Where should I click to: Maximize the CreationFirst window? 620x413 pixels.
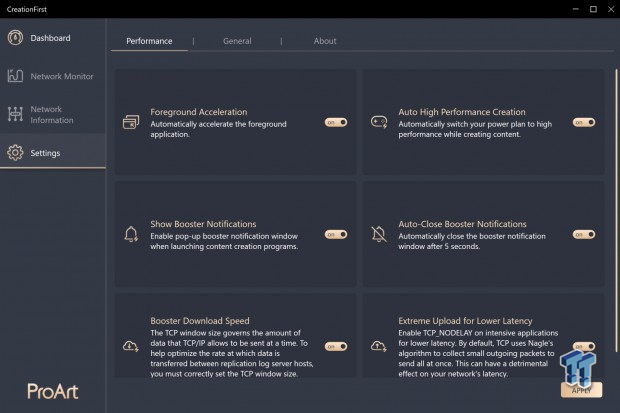[593, 9]
